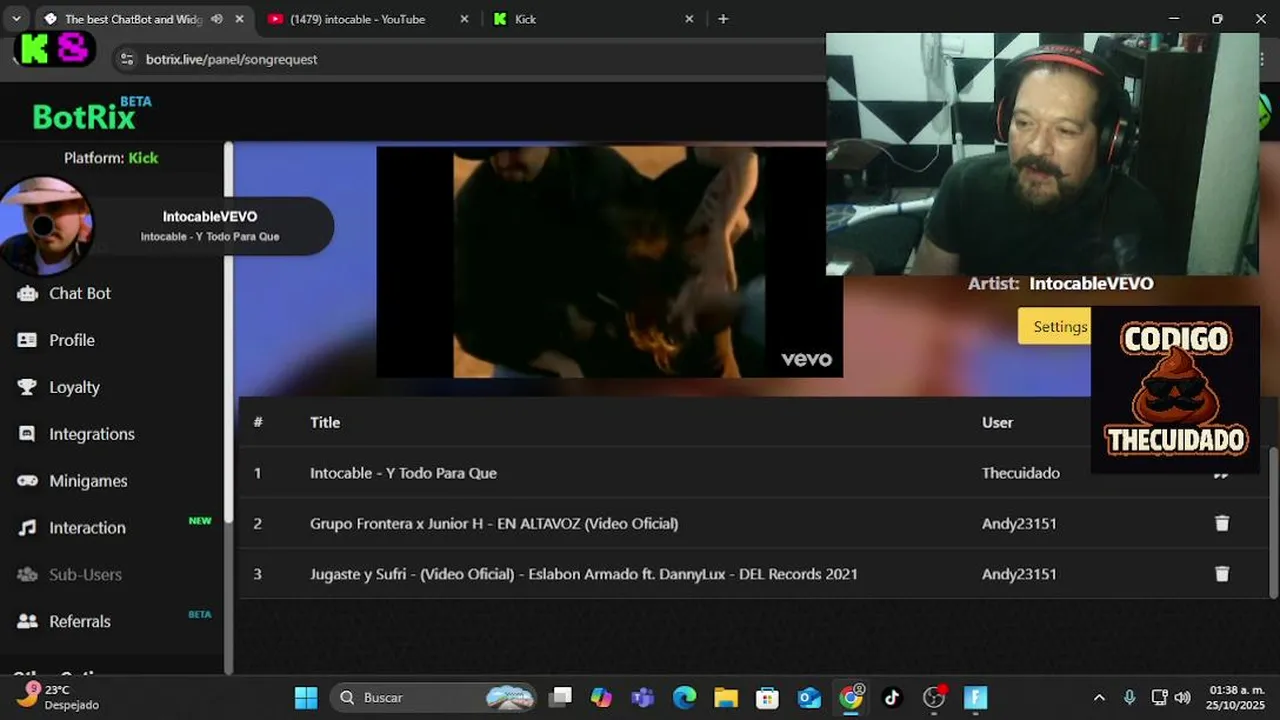The width and height of the screenshot is (1280, 720).
Task: Open Microsoft Edge from the taskbar
Action: (684, 697)
